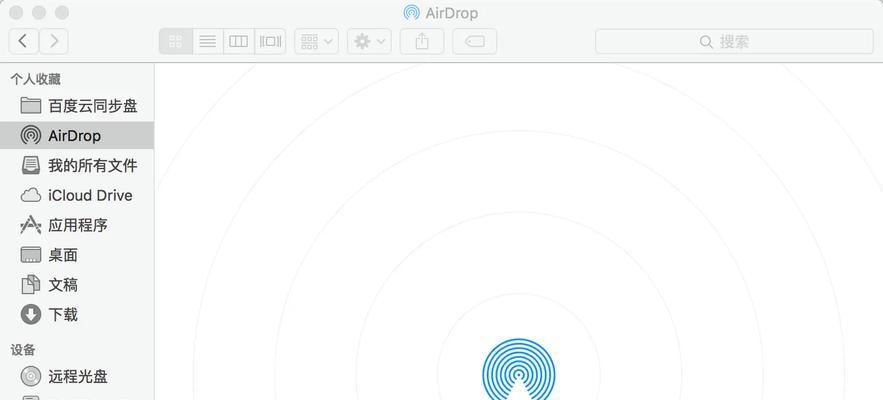The image size is (883, 400).
Task: Click the 文稿 documents icon
Action: tap(30, 285)
